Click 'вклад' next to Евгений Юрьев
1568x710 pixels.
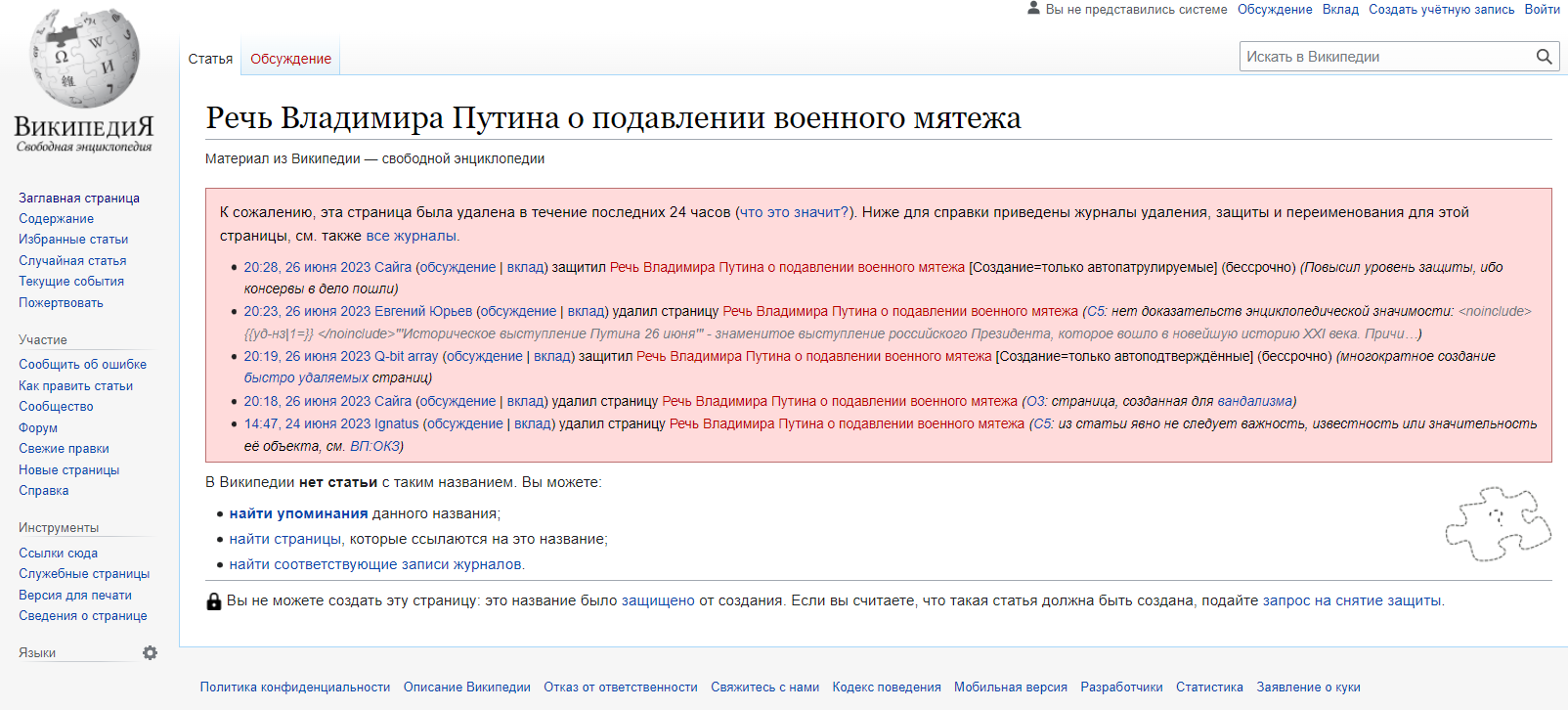click(587, 311)
